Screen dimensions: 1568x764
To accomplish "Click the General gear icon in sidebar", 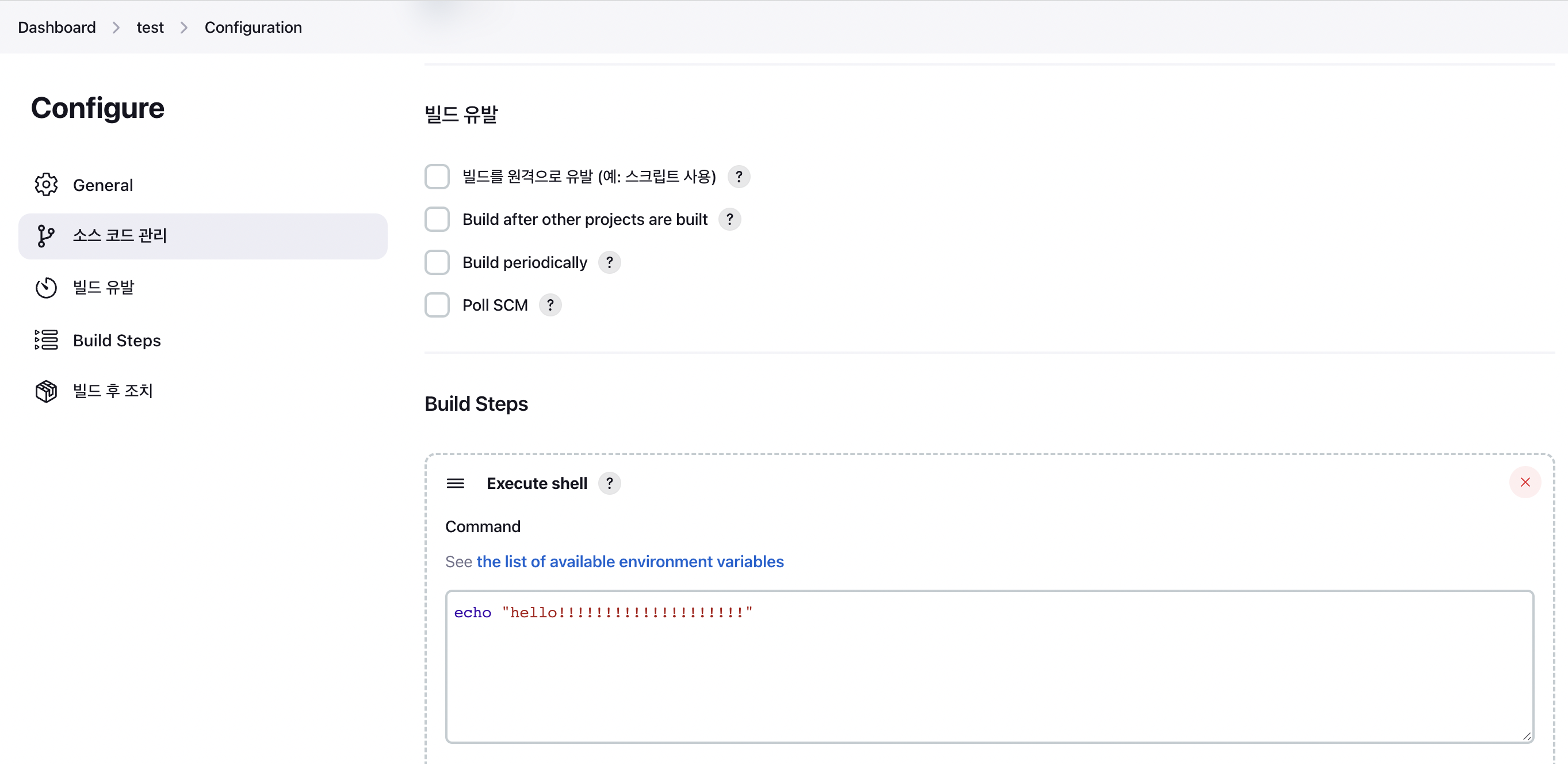I will coord(46,185).
